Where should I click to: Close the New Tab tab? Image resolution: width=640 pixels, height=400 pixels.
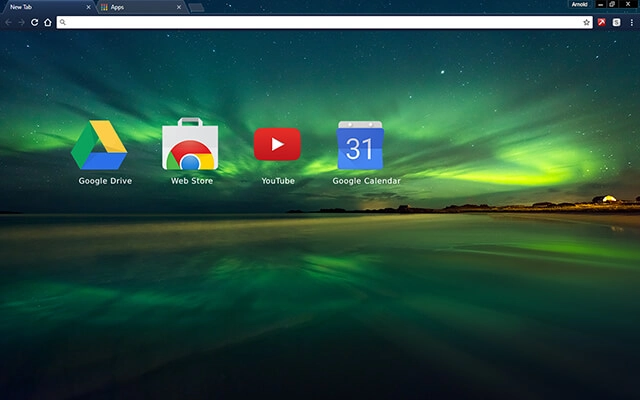(89, 7)
